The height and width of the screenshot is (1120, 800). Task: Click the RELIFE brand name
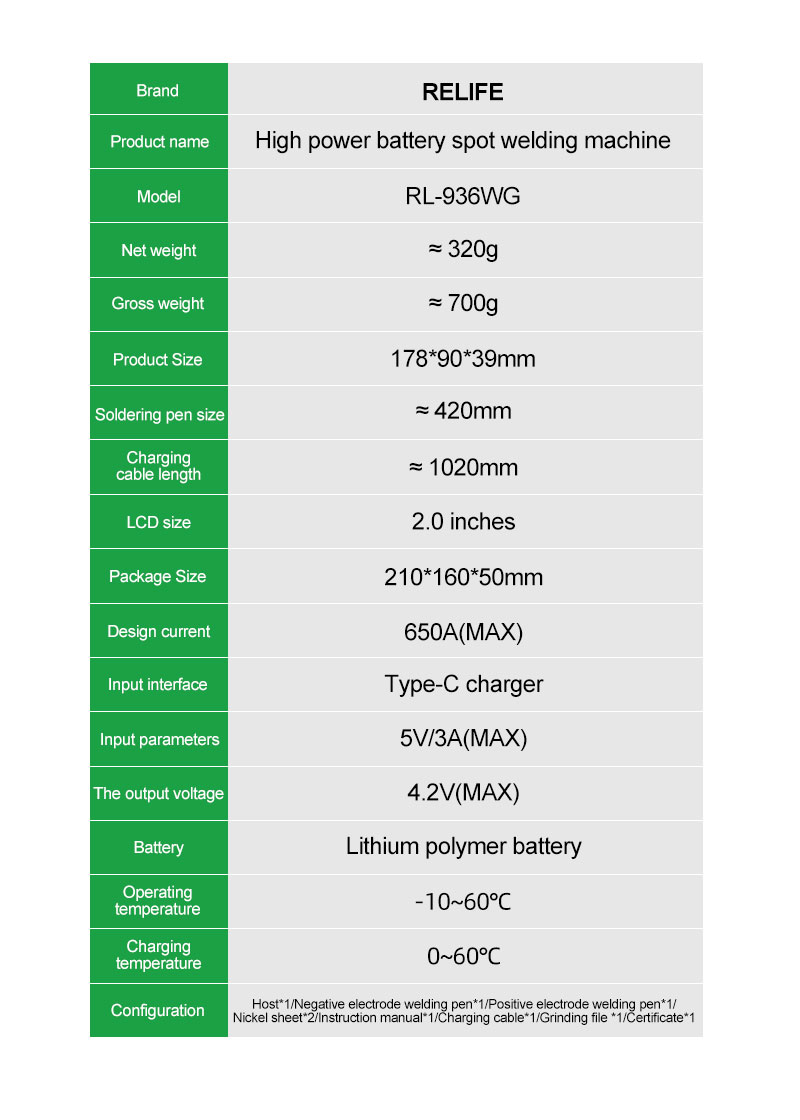462,92
